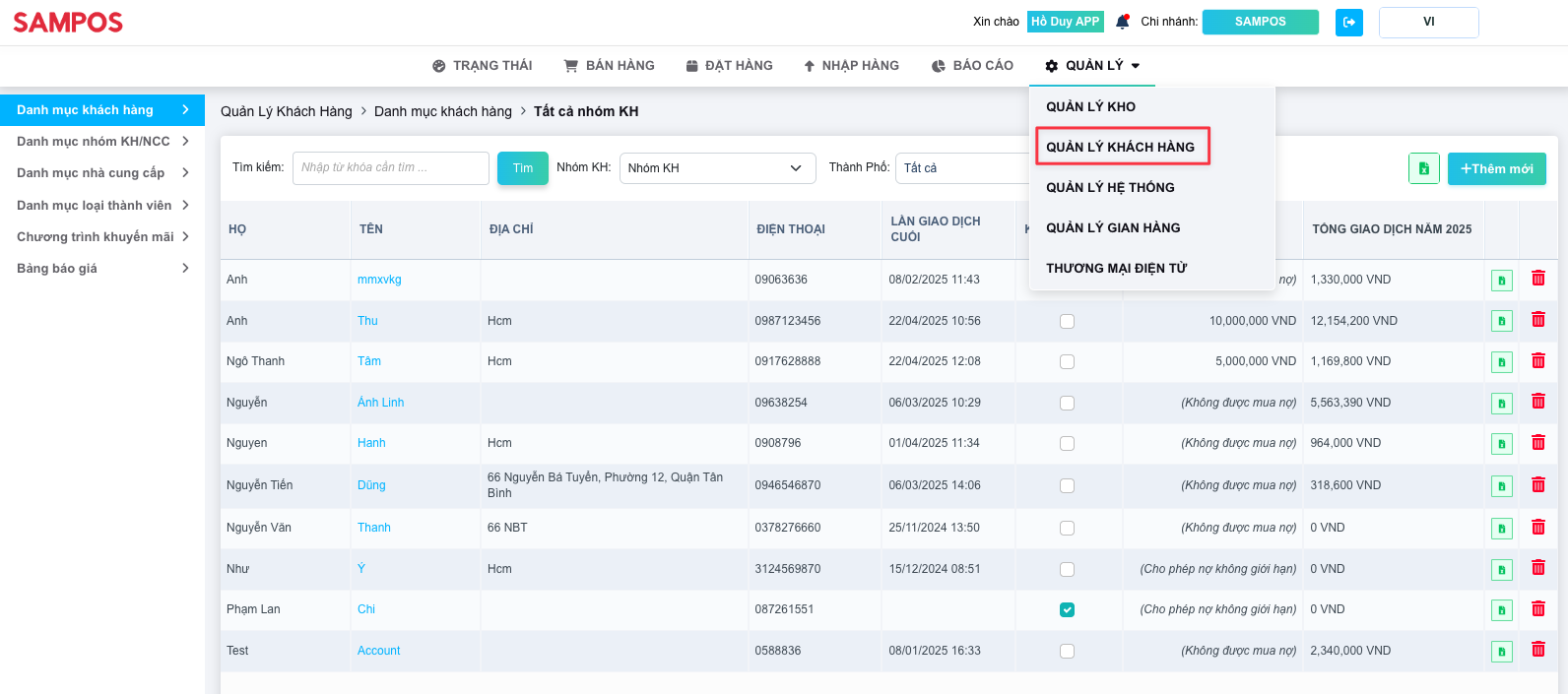
Task: Click the edit icon in Thanh's row
Action: [1502, 529]
